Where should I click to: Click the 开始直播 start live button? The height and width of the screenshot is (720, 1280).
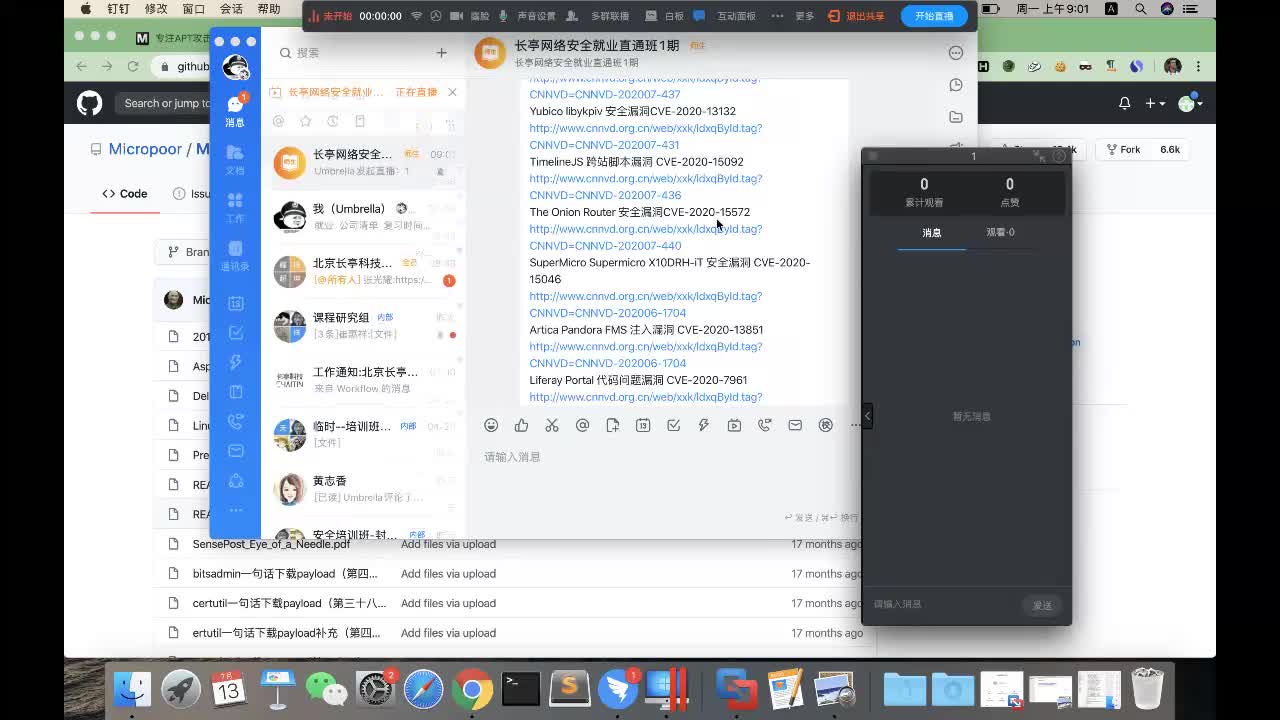tap(934, 16)
